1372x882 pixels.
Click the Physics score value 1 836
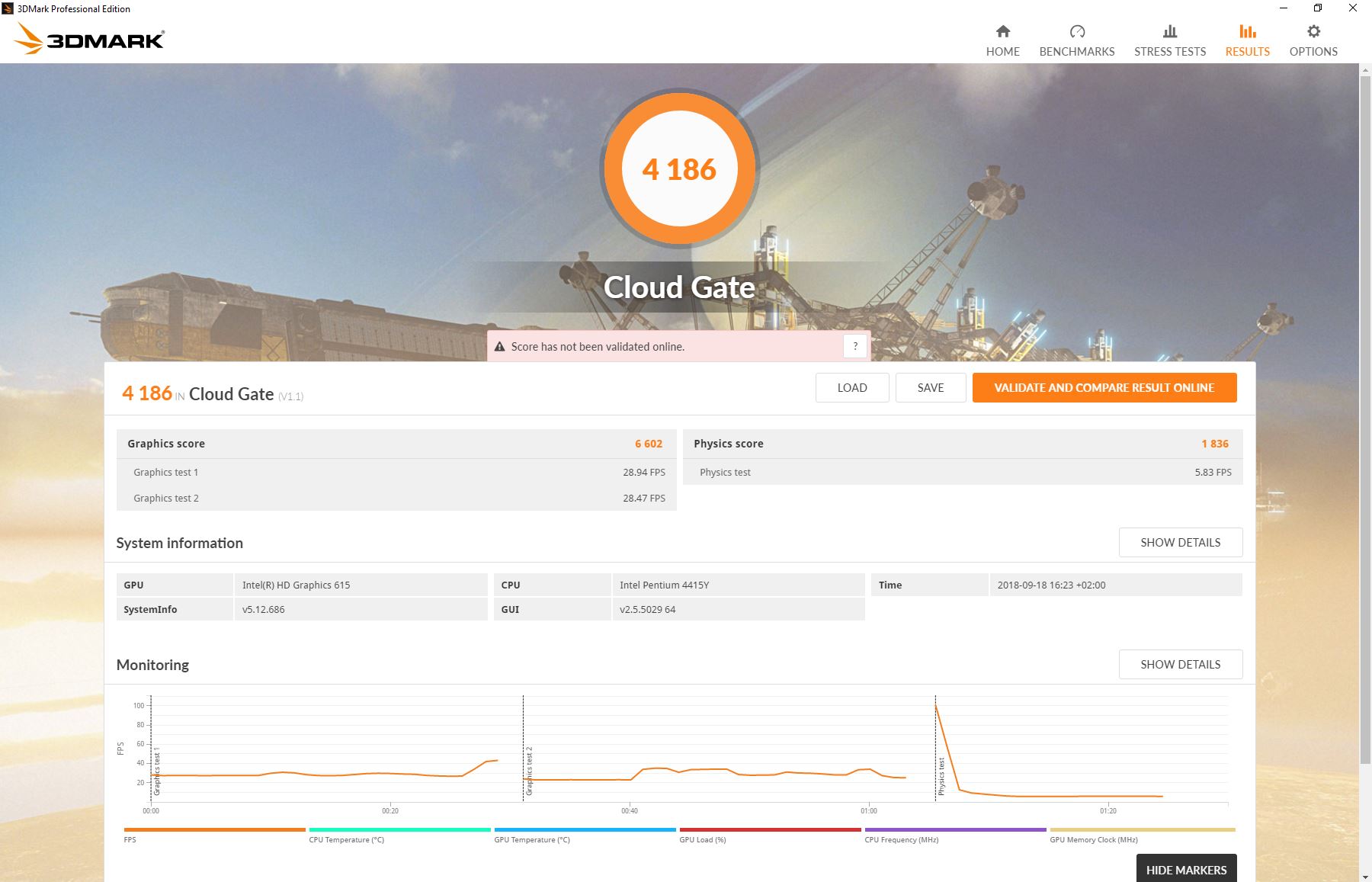(1215, 444)
